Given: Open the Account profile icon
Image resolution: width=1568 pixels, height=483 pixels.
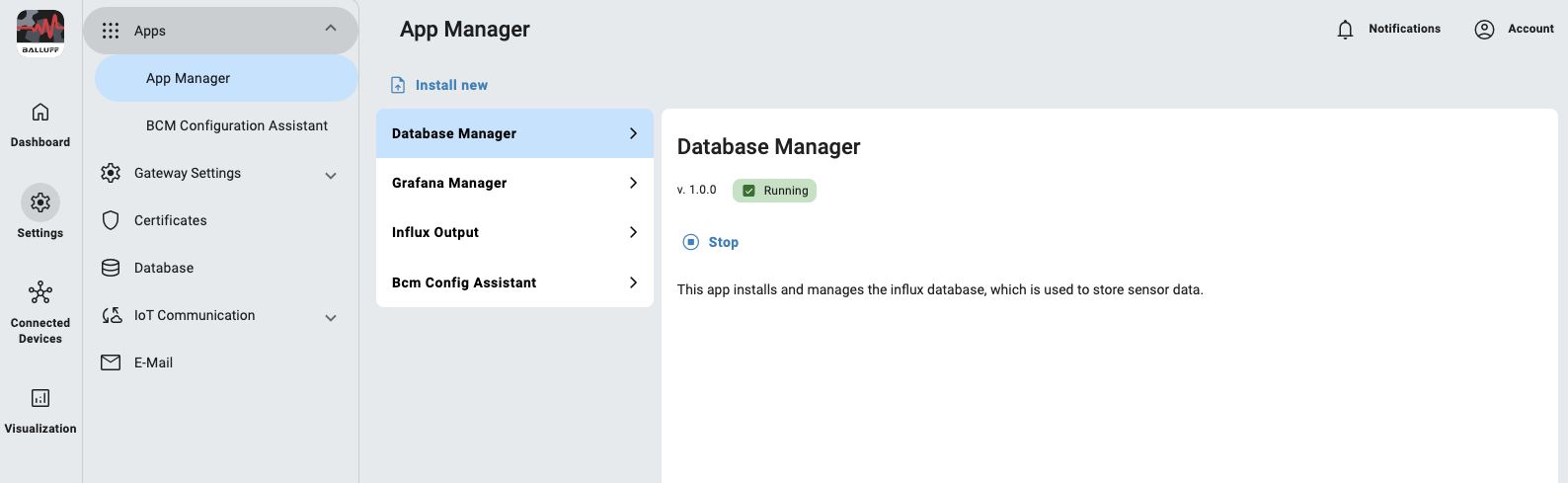Looking at the screenshot, I should 1484,30.
